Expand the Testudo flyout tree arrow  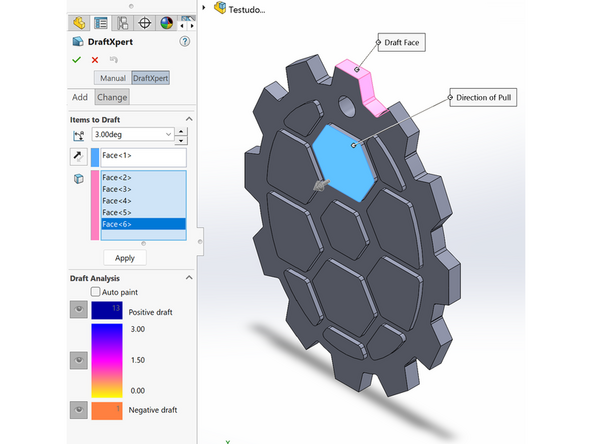coord(204,8)
